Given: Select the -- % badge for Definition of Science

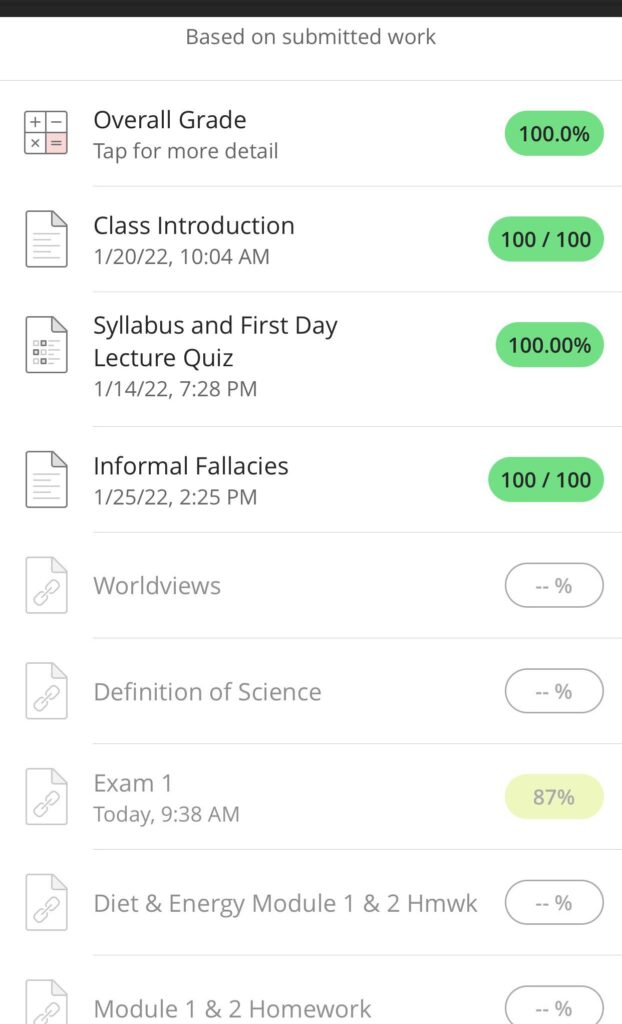Looking at the screenshot, I should pyautogui.click(x=553, y=690).
